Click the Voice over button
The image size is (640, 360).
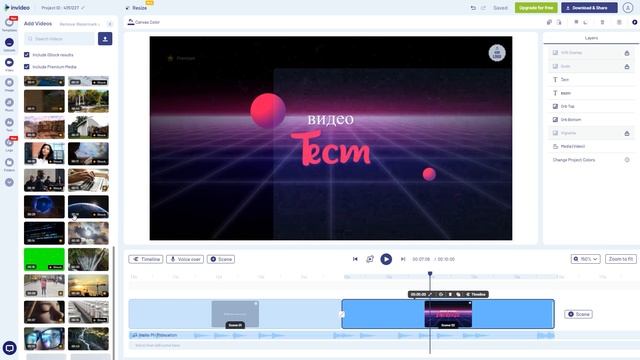[185, 259]
